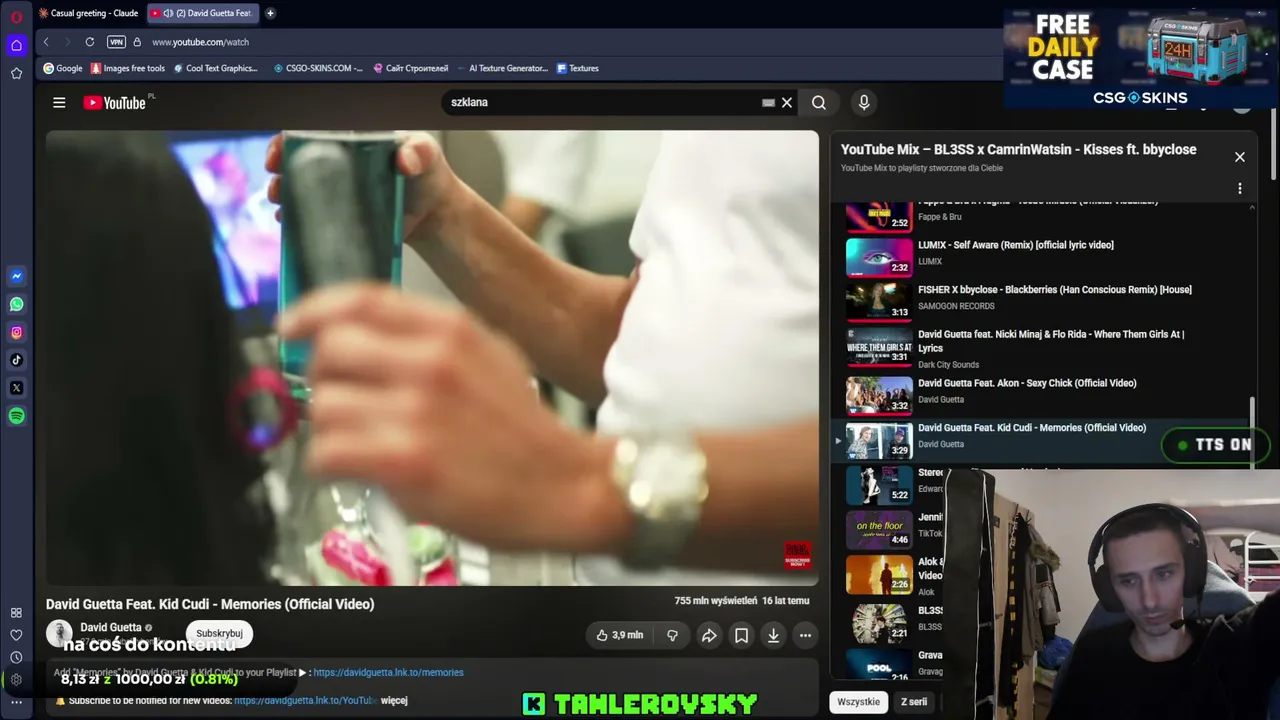This screenshot has height=720, width=1280.
Task: Dislike the video with thumbs down
Action: 672,635
